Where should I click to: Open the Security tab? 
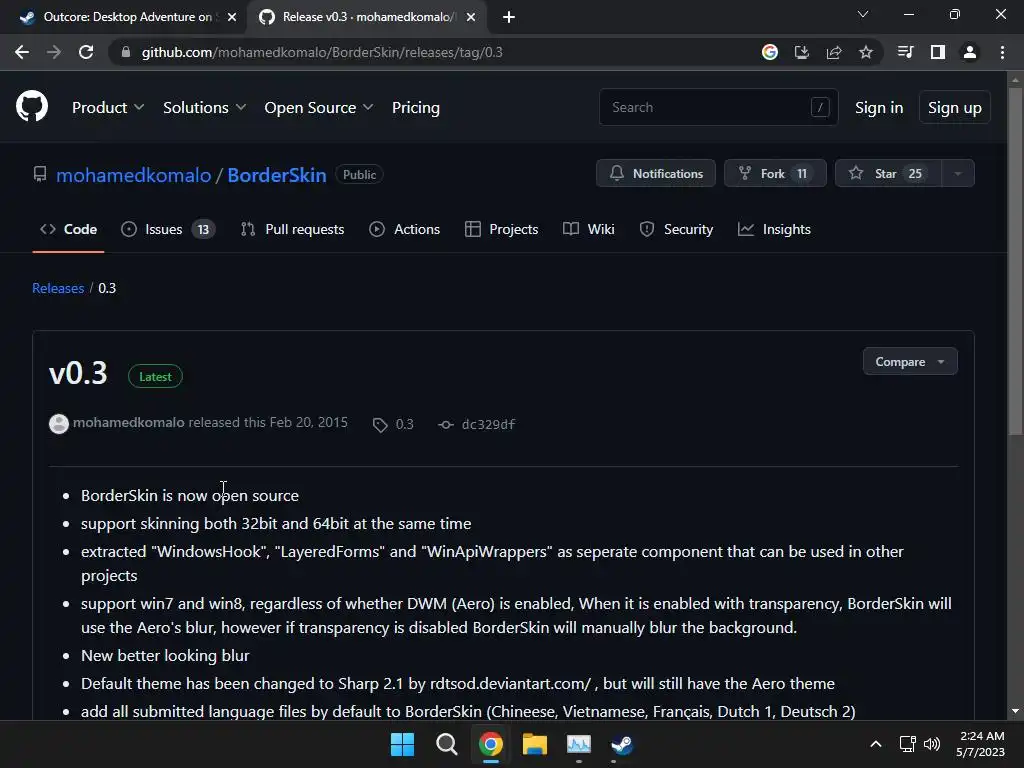(x=676, y=229)
